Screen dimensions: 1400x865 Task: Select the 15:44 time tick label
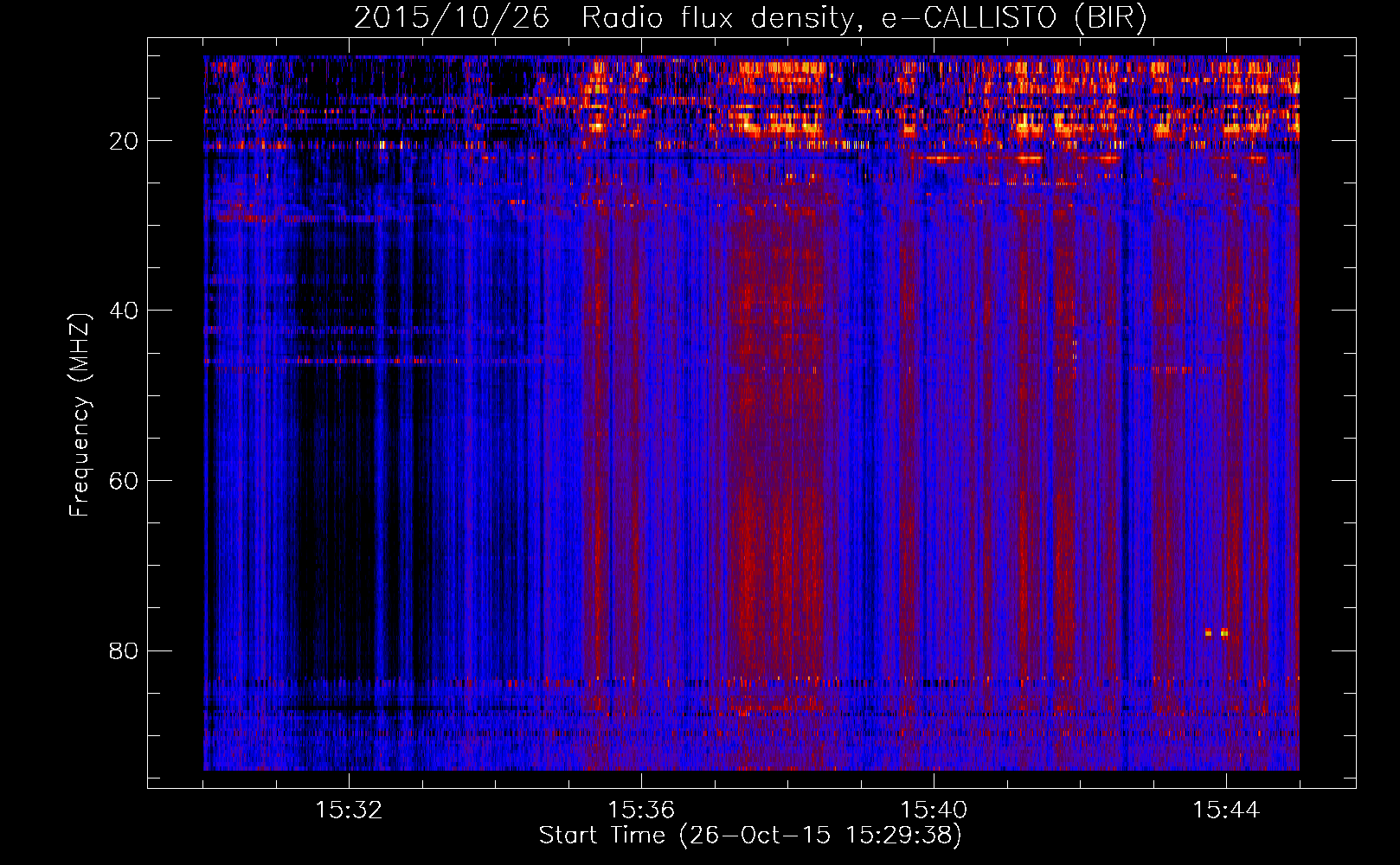click(1226, 810)
